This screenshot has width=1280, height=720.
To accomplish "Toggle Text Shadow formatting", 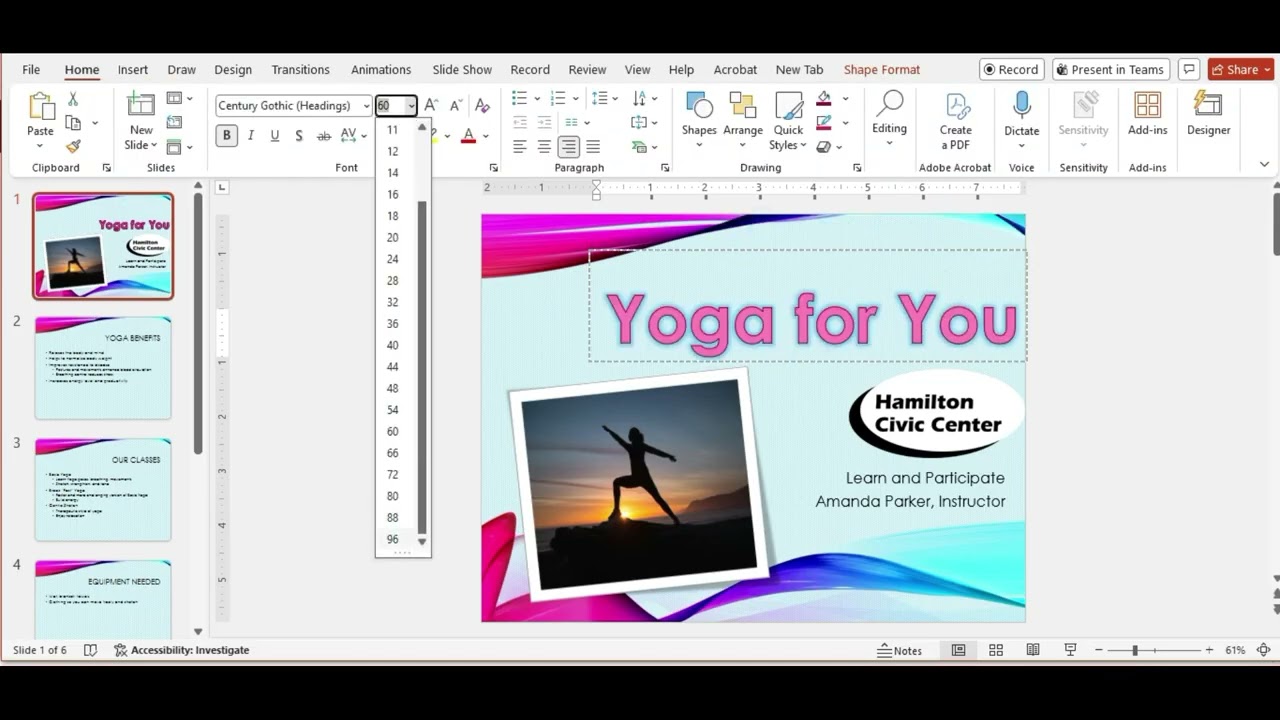I will [x=299, y=136].
